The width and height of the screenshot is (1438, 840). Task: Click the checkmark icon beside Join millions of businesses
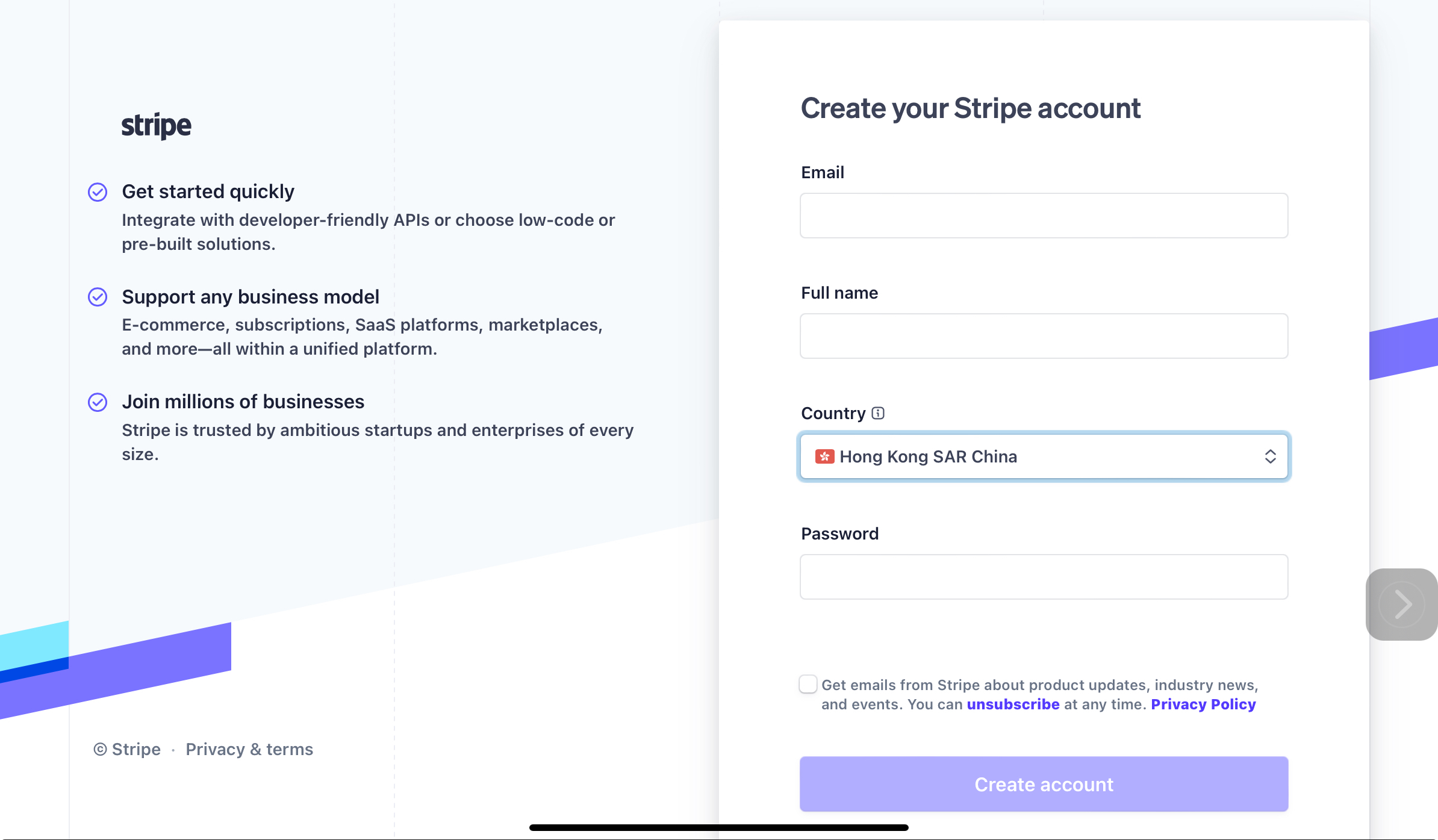(98, 402)
